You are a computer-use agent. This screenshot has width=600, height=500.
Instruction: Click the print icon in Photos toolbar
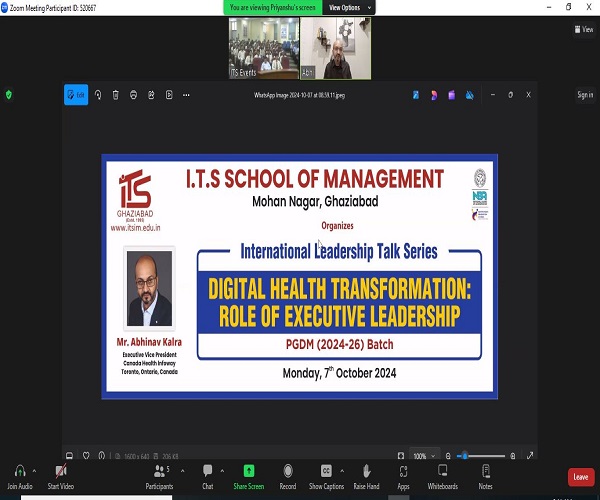pyautogui.click(x=133, y=95)
